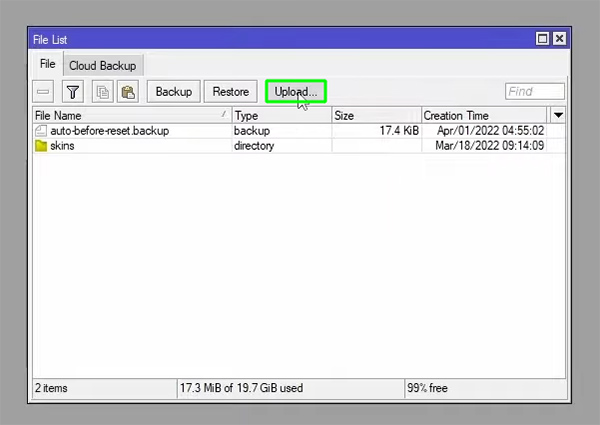Select the skins folder icon

[x=41, y=146]
